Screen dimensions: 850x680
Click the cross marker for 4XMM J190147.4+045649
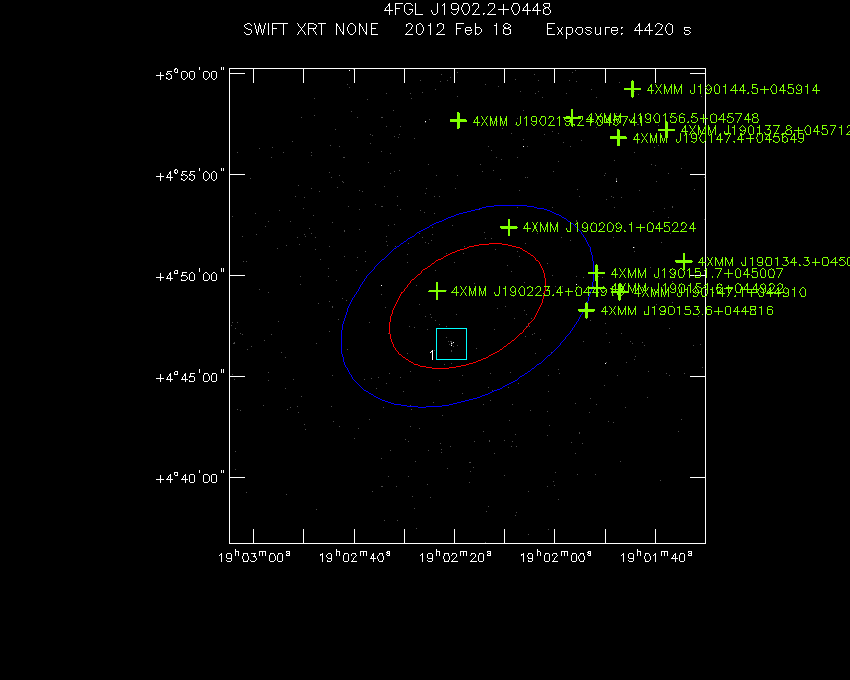[x=618, y=138]
